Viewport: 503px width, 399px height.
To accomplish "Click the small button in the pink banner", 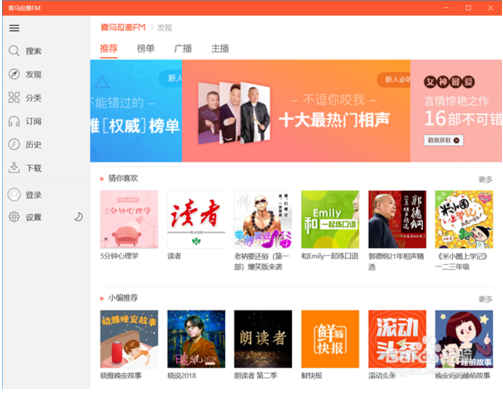I will pyautogui.click(x=443, y=140).
